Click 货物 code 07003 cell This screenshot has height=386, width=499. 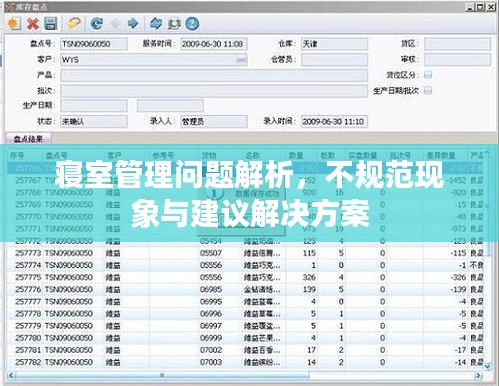click(x=220, y=362)
